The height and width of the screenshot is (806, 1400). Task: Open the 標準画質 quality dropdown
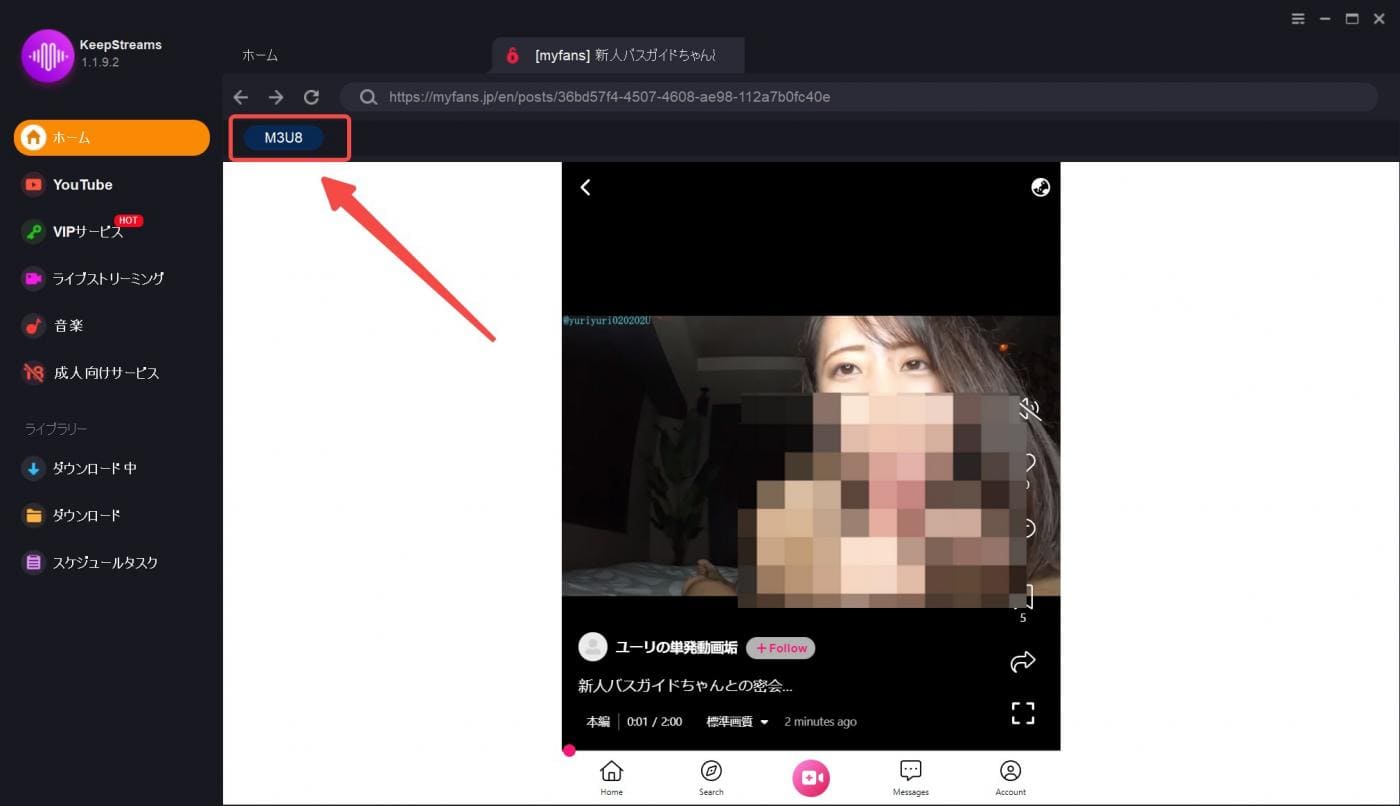pos(737,721)
